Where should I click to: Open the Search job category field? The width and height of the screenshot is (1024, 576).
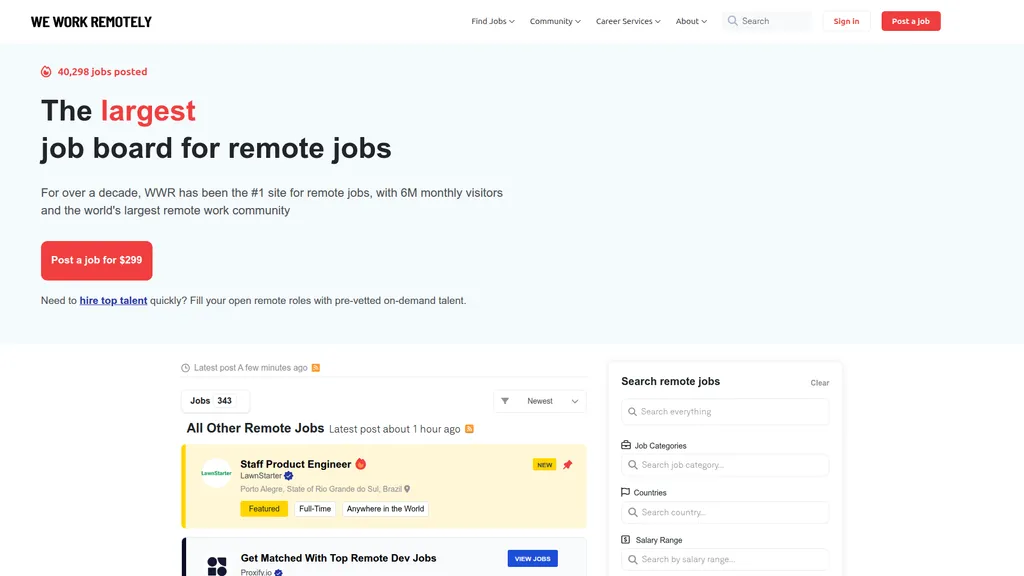click(725, 465)
